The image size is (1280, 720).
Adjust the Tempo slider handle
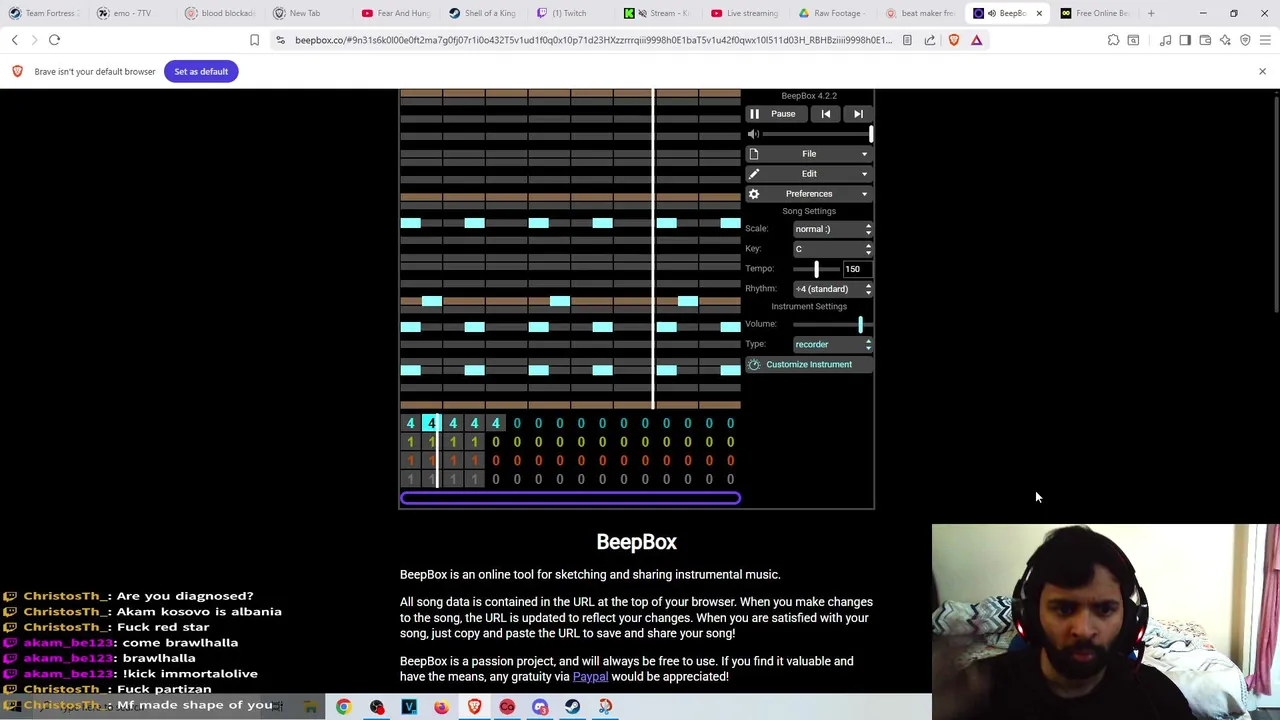click(816, 269)
